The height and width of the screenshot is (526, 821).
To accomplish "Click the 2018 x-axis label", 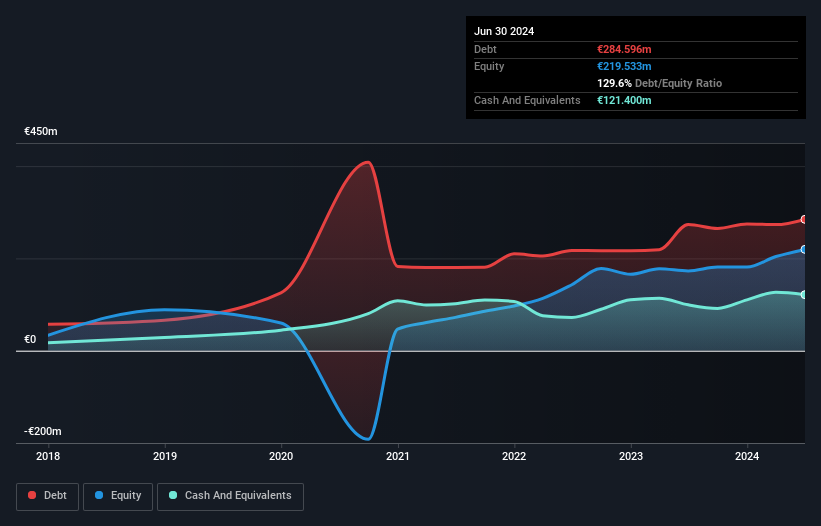I will (x=48, y=456).
